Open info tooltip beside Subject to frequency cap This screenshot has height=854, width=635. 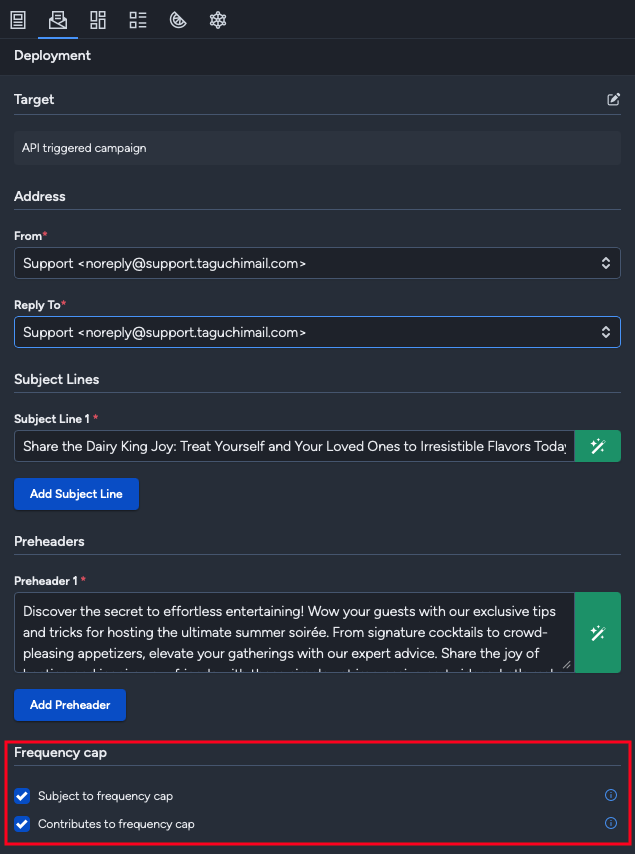pyautogui.click(x=610, y=795)
